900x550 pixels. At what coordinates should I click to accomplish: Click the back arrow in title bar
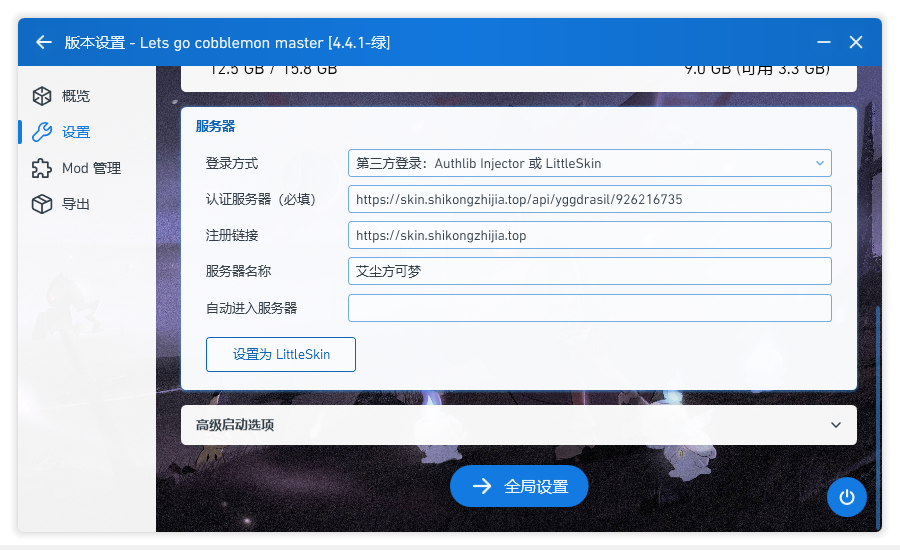pyautogui.click(x=43, y=42)
